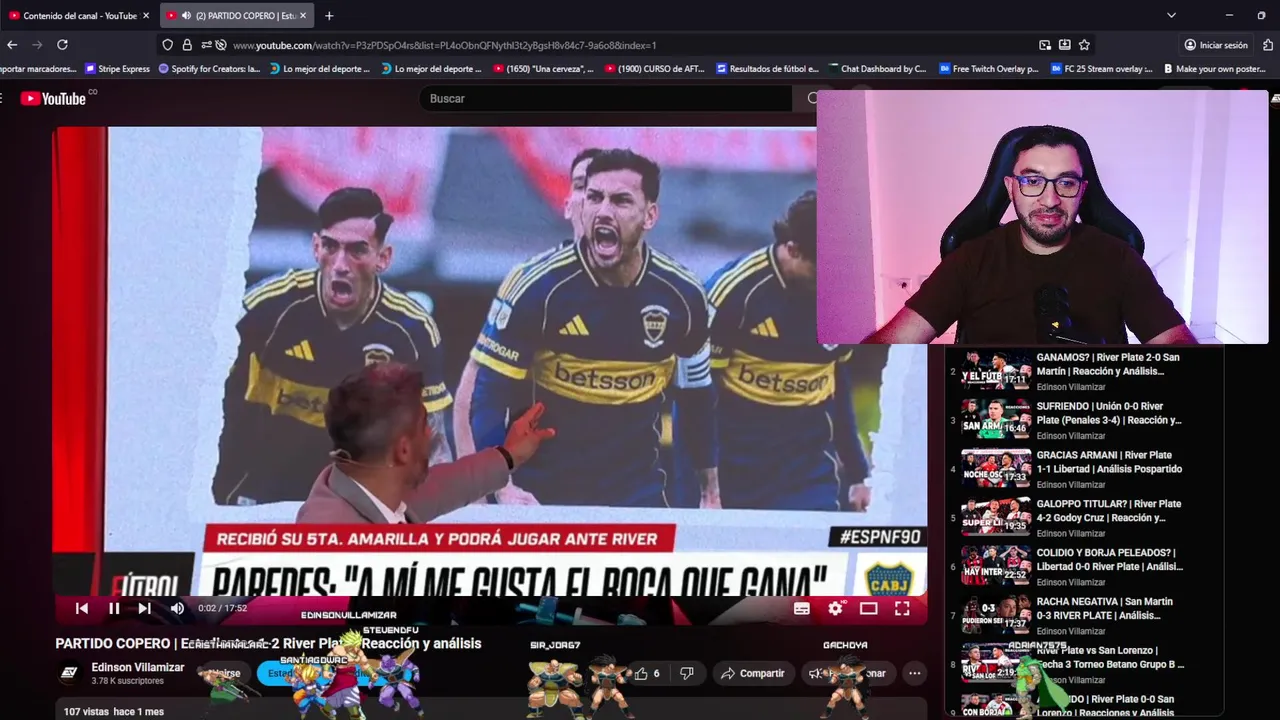The height and width of the screenshot is (720, 1280).
Task: Open tracking protection shield icon
Action: [x=167, y=45]
